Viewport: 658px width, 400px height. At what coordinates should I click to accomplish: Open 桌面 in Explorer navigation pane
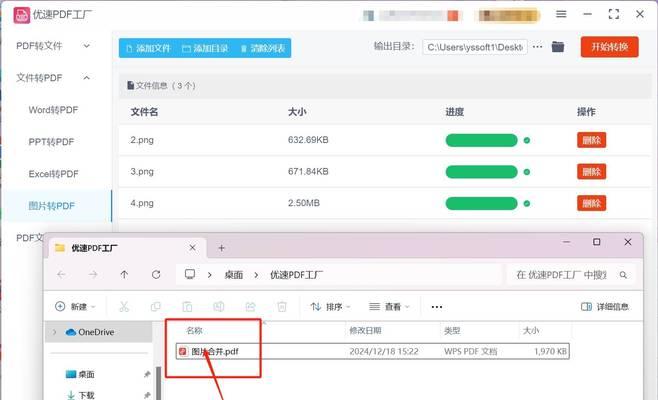80,374
